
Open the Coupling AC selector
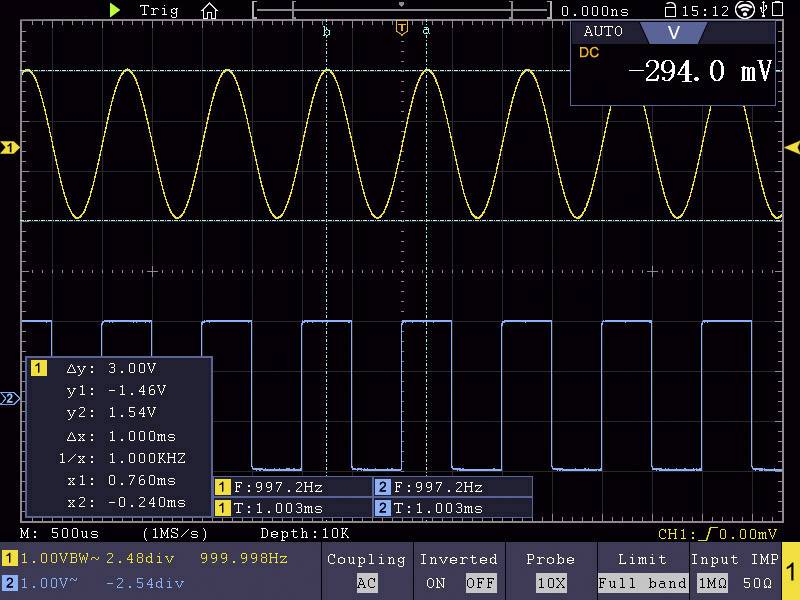click(366, 582)
